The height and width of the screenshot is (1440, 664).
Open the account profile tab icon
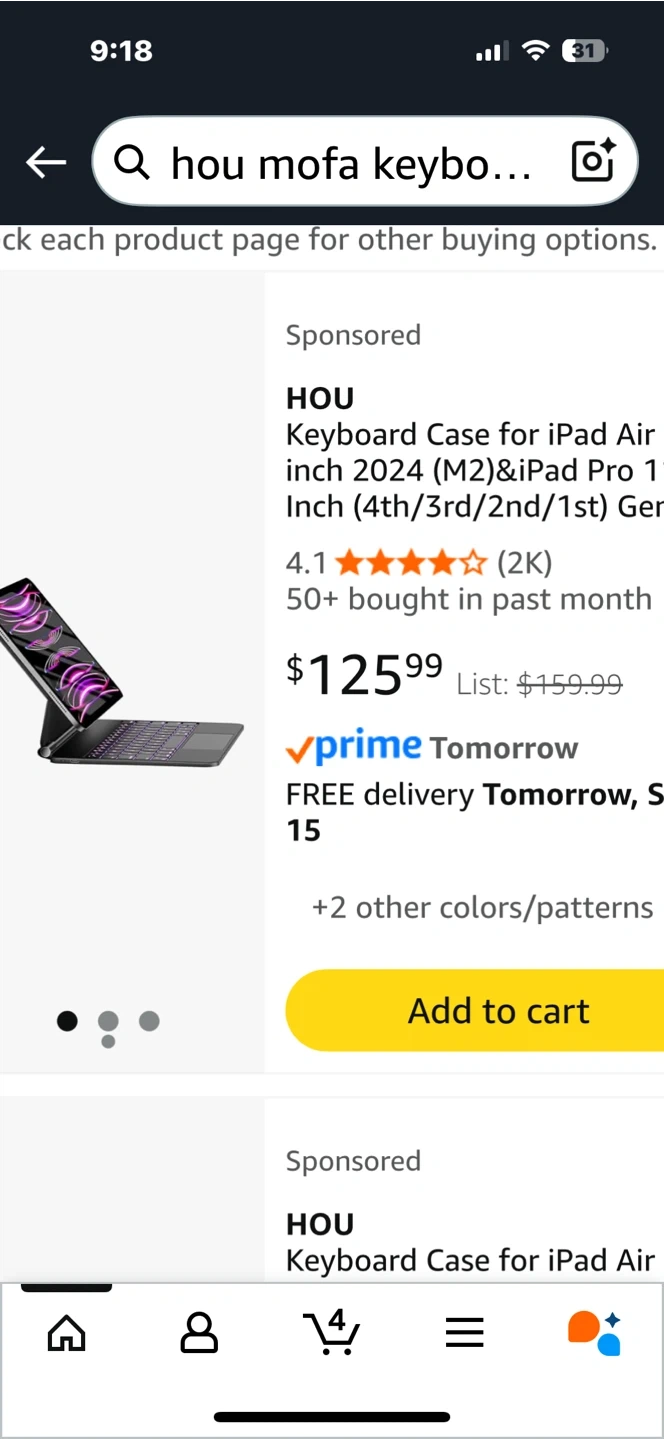click(199, 1332)
